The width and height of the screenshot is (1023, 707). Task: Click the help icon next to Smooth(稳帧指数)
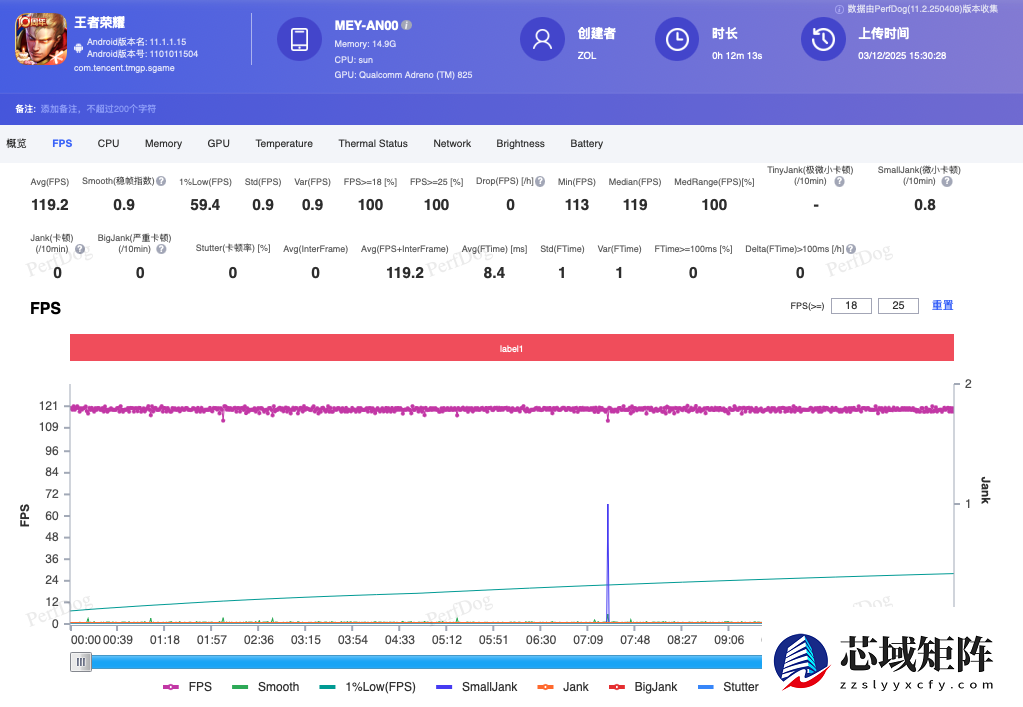161,182
